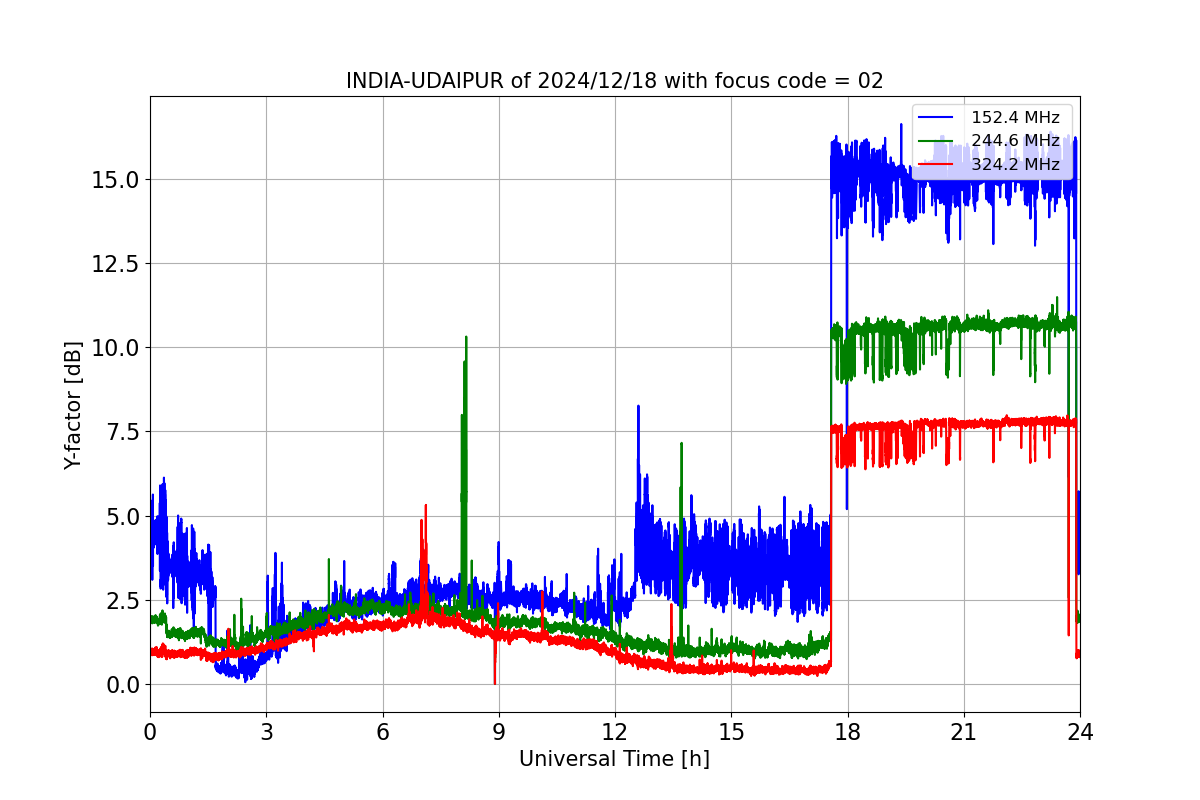Click y-axis tick label 10.0
The width and height of the screenshot is (1200, 800).
click(113, 348)
